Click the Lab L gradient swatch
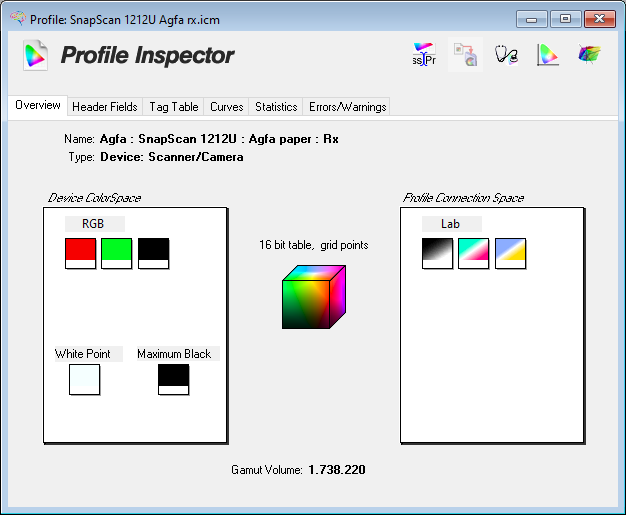 (437, 253)
